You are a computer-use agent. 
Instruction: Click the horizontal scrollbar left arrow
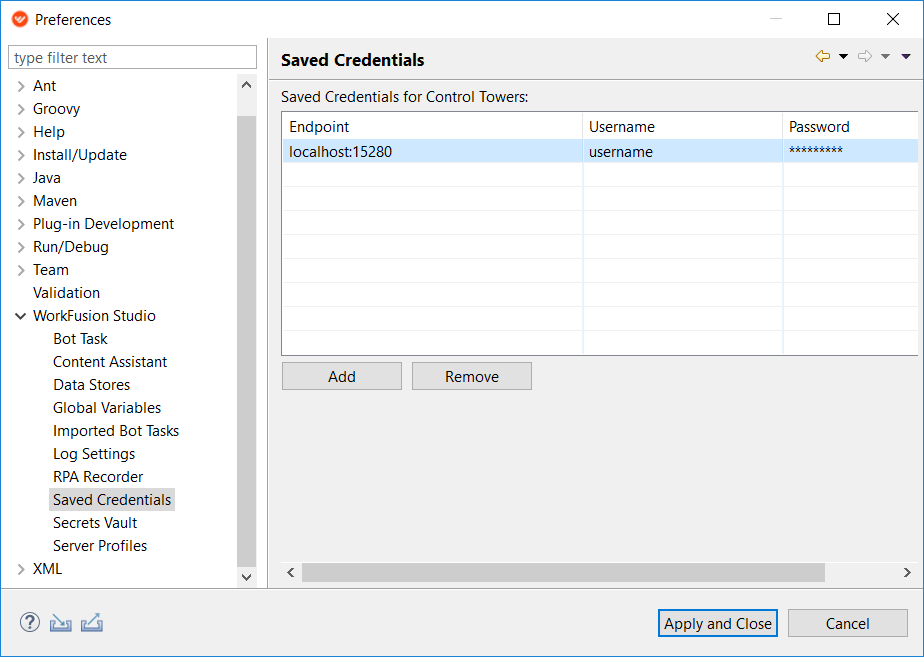point(291,572)
